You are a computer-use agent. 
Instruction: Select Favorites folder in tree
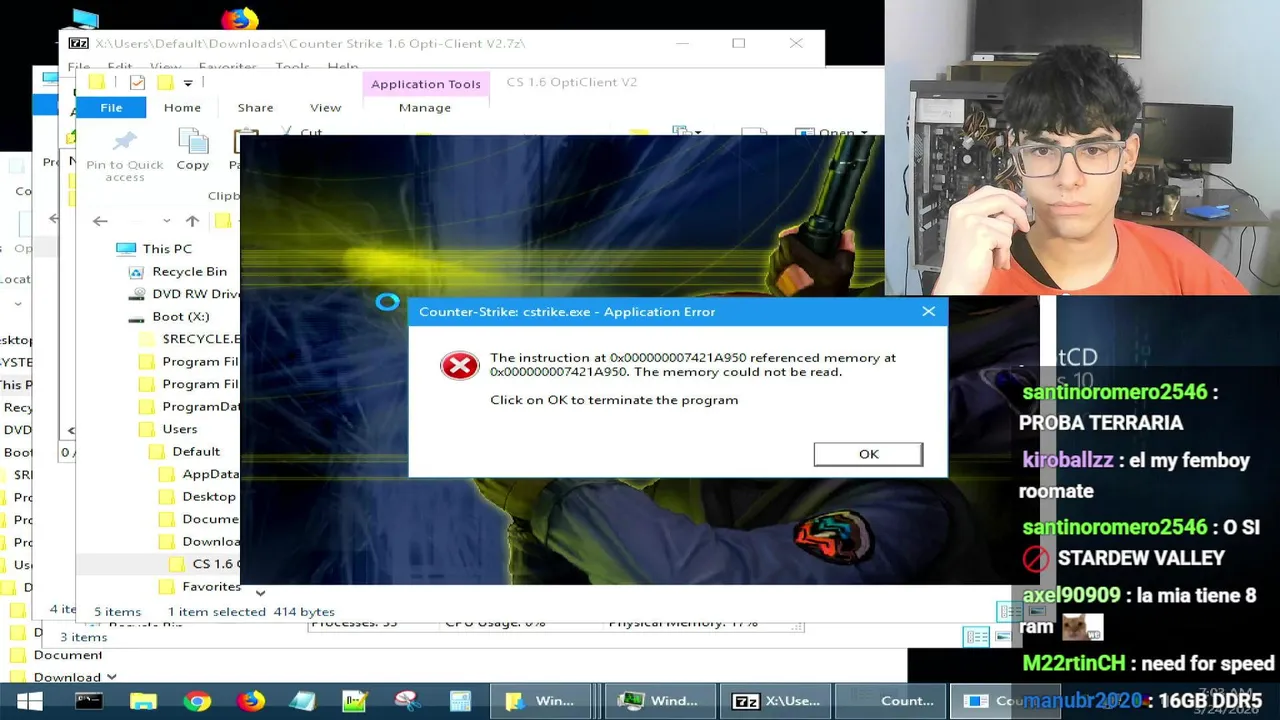[211, 586]
